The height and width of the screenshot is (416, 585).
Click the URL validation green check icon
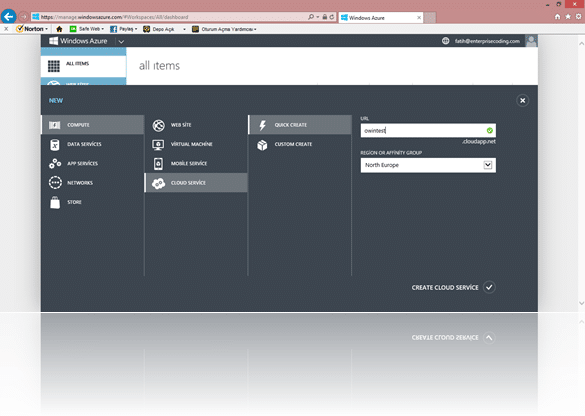point(489,131)
